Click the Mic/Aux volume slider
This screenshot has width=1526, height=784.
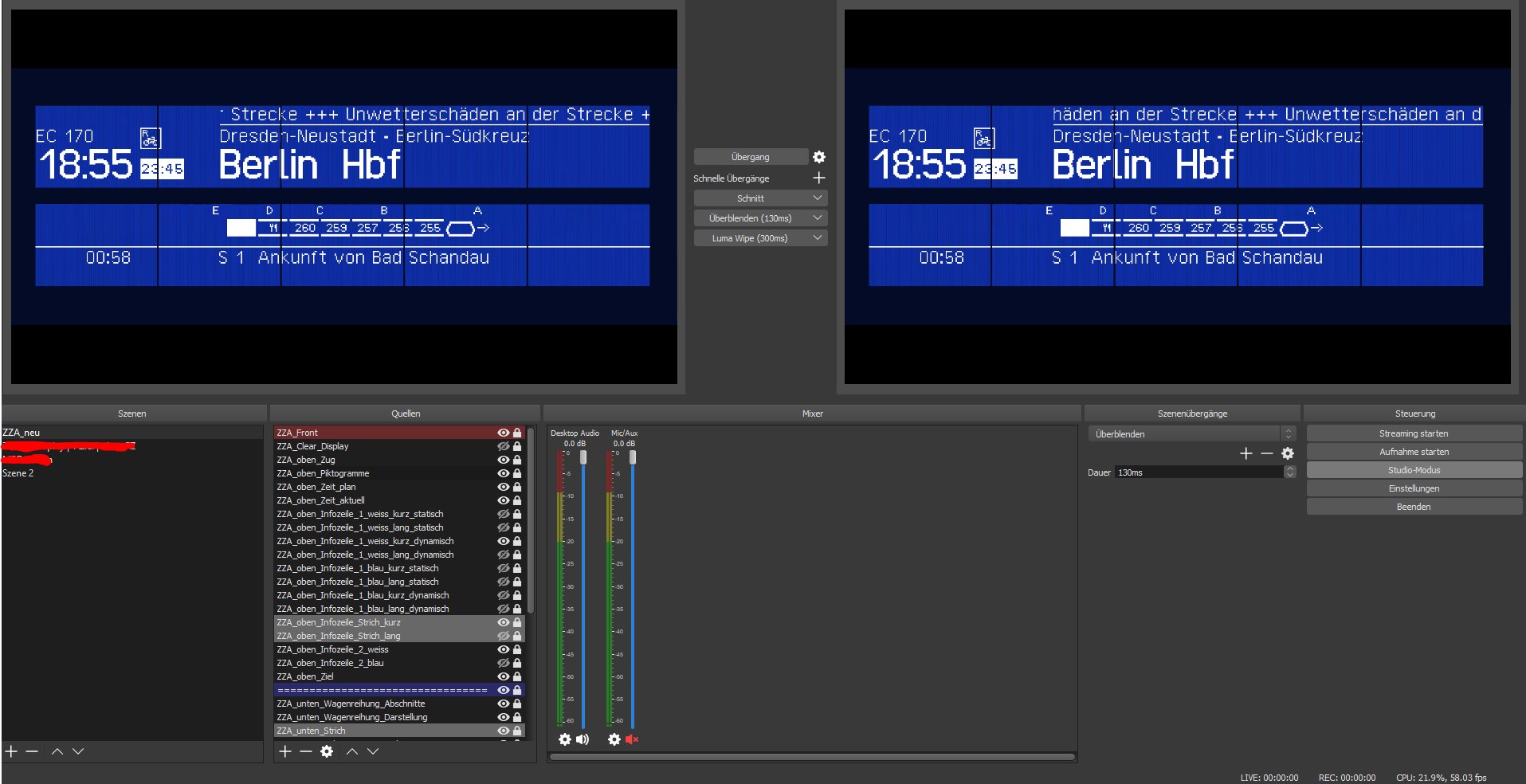(633, 588)
